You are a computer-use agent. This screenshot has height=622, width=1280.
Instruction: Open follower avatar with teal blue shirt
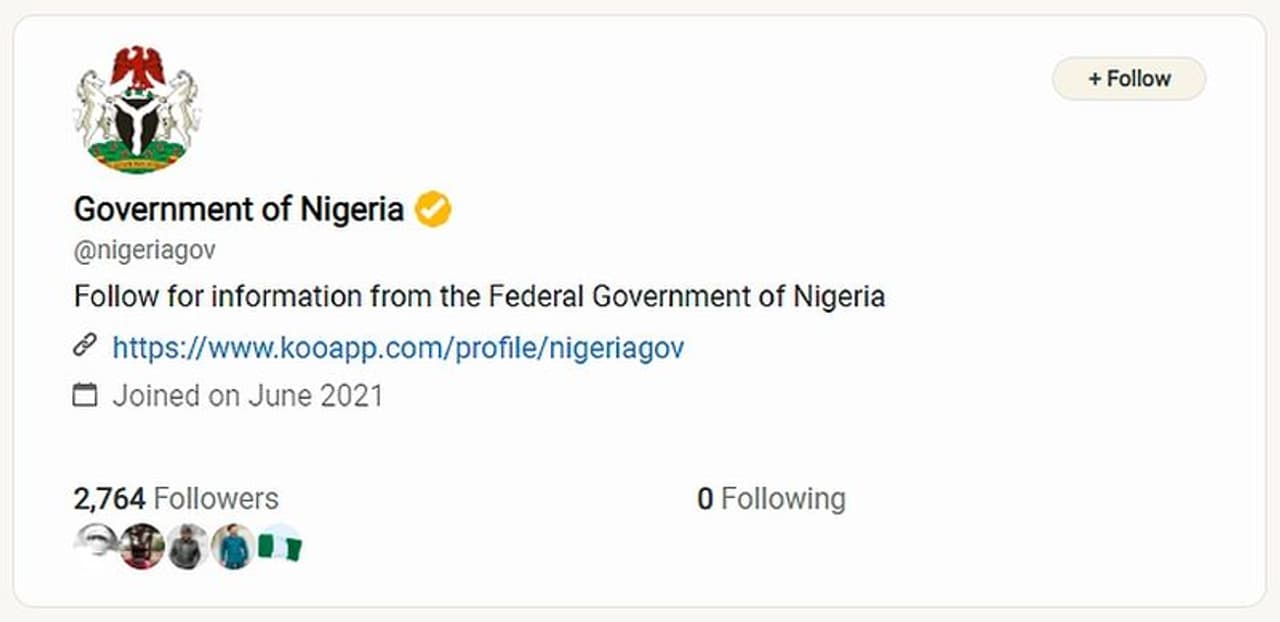232,547
